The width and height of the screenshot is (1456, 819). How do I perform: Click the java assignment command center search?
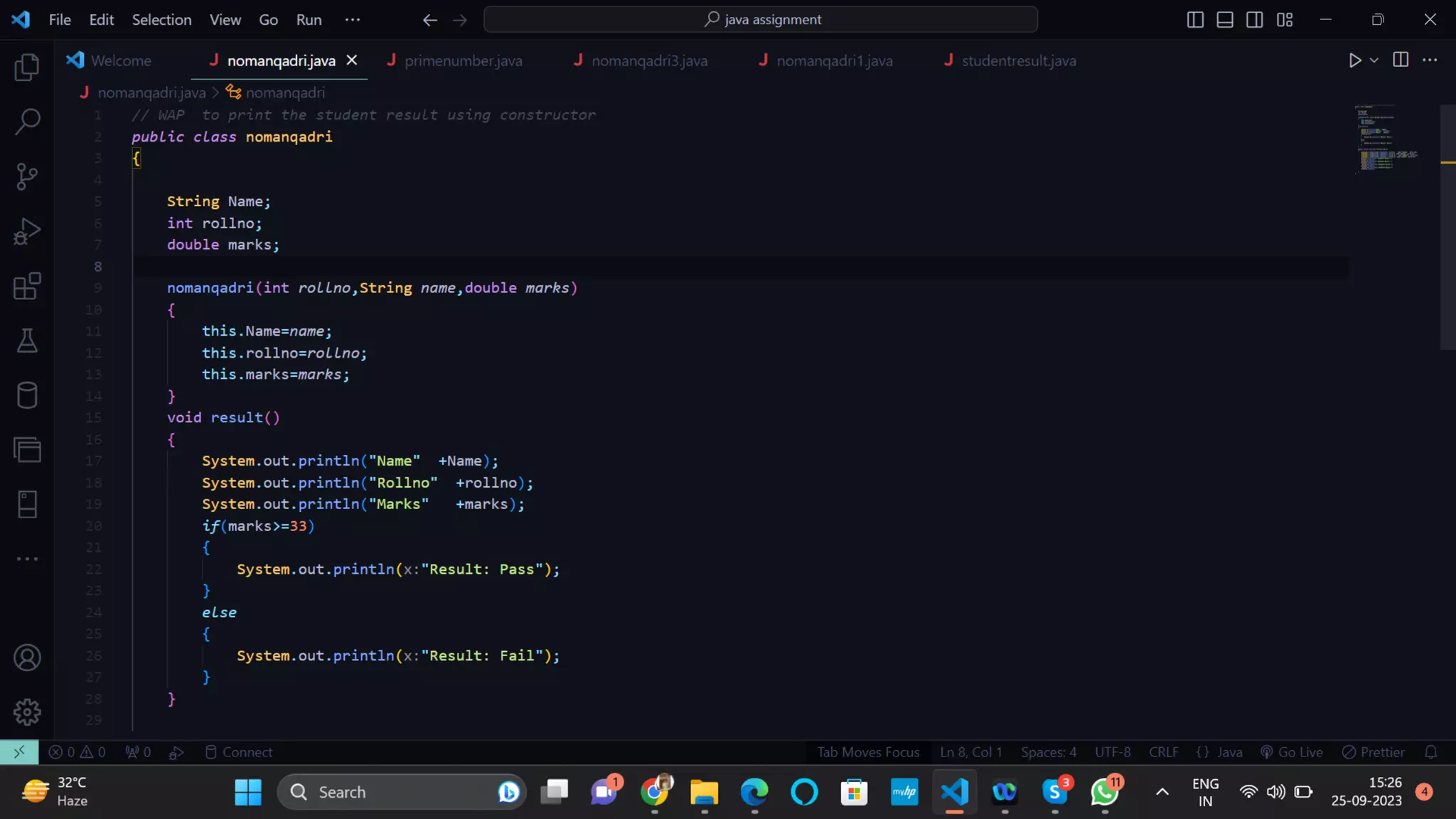(x=761, y=20)
